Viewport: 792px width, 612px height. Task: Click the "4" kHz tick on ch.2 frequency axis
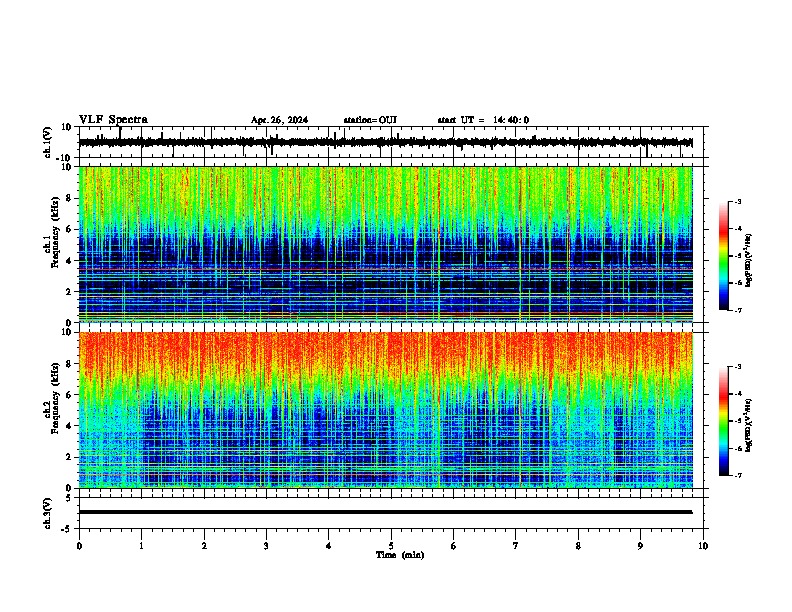[x=70, y=426]
